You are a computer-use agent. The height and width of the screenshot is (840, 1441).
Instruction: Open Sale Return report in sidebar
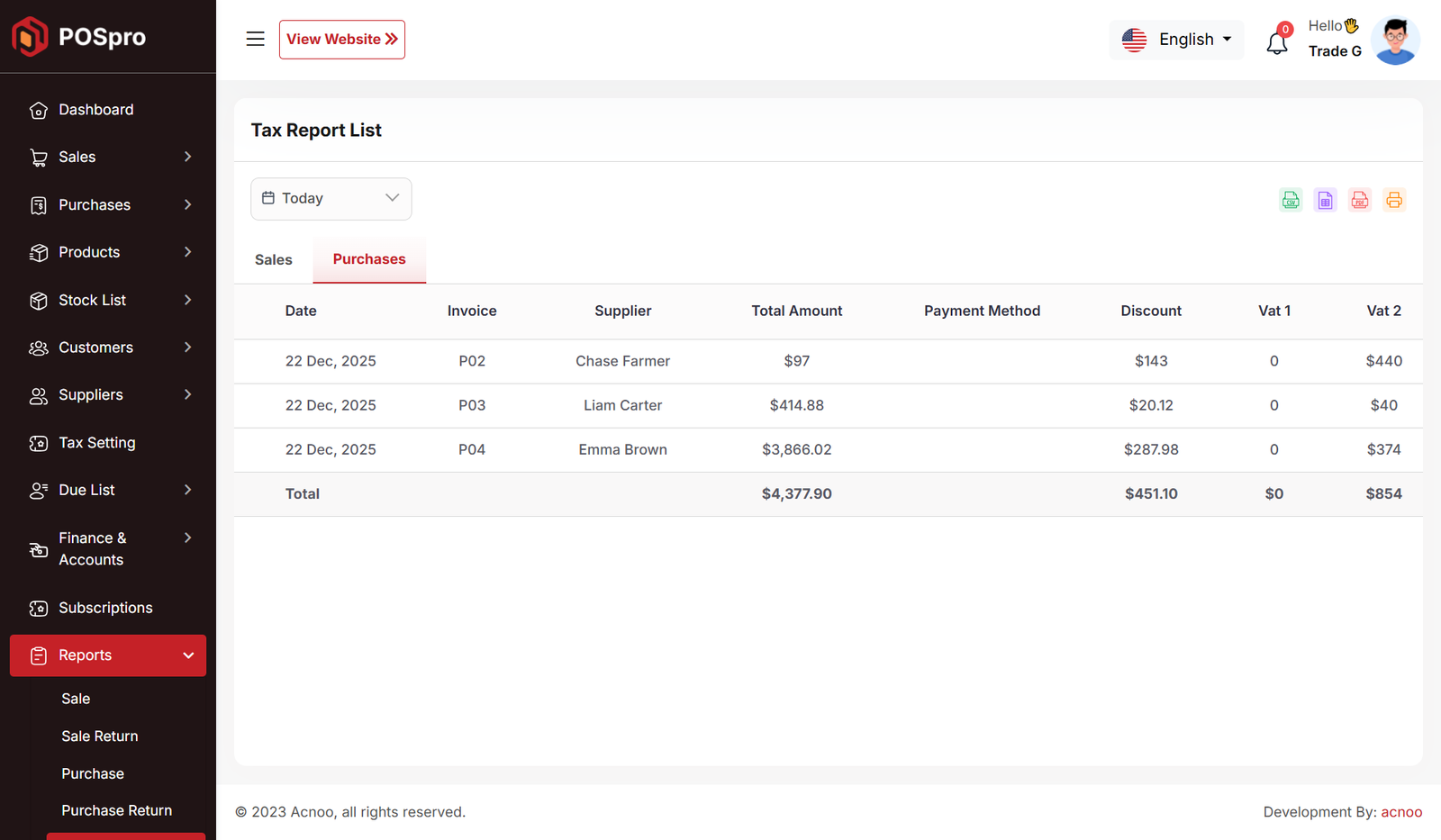tap(100, 736)
